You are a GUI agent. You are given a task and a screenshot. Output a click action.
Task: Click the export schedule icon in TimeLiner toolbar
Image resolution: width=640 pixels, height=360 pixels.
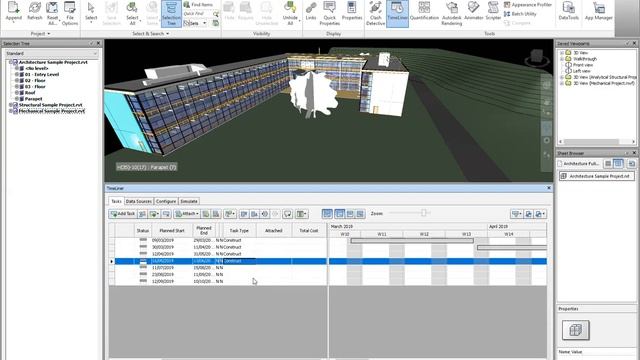pyautogui.click(x=540, y=214)
